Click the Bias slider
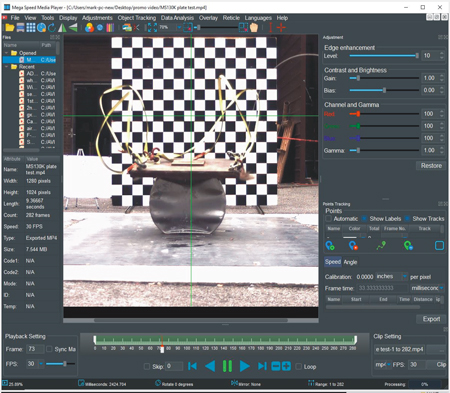 click(x=384, y=90)
